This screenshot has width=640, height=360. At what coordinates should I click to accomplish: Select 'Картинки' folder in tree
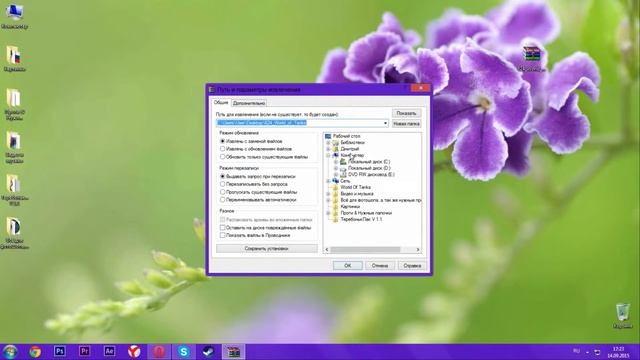pyautogui.click(x=350, y=207)
